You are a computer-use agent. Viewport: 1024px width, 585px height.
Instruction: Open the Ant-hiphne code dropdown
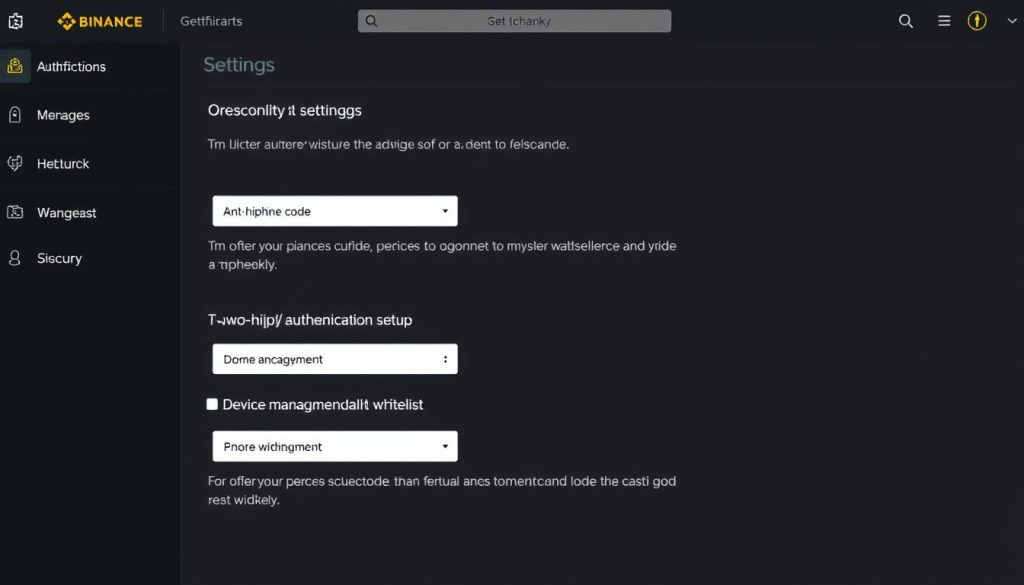coord(334,211)
